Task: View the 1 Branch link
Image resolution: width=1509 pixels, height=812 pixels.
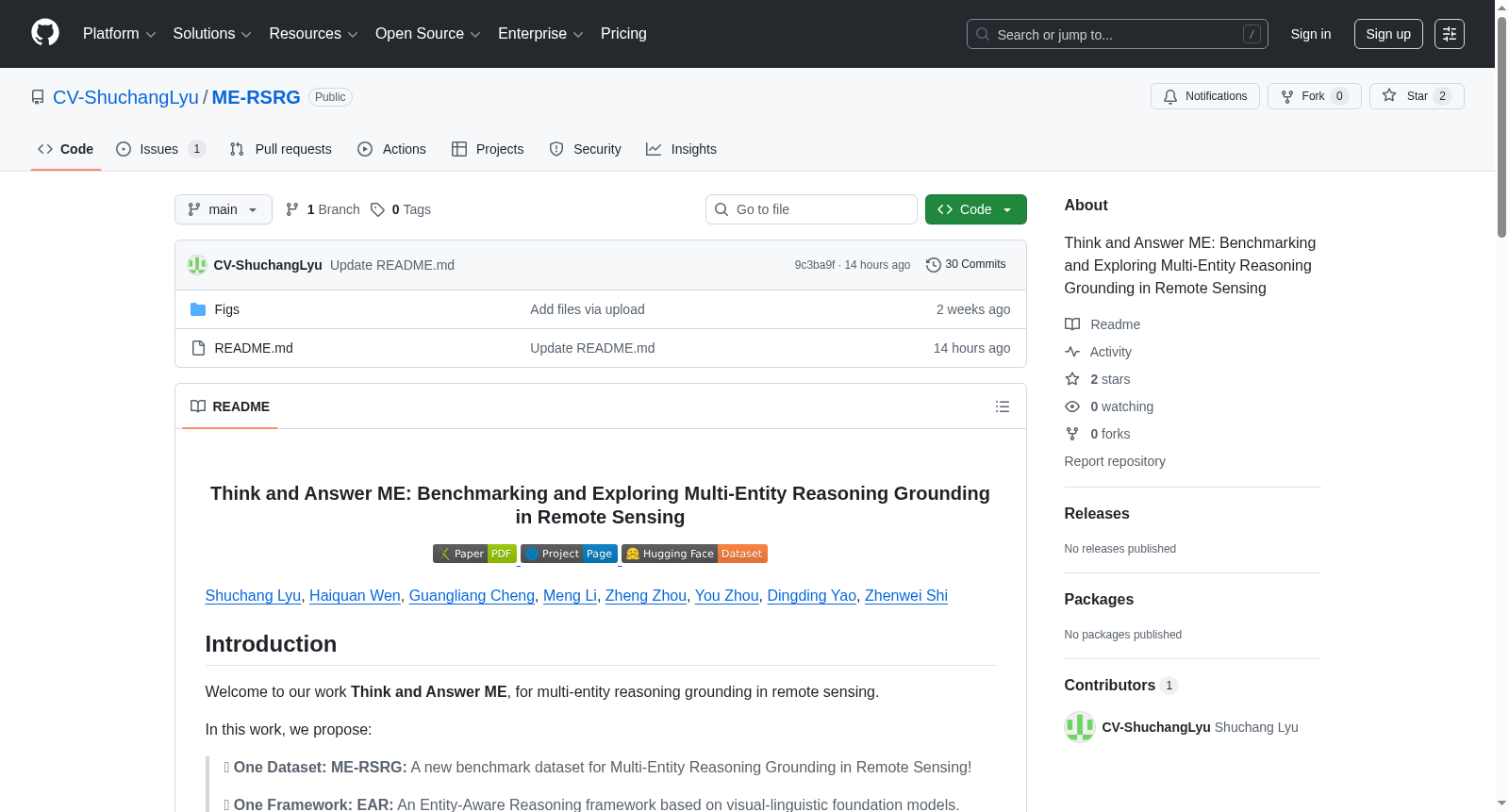Action: (x=323, y=209)
